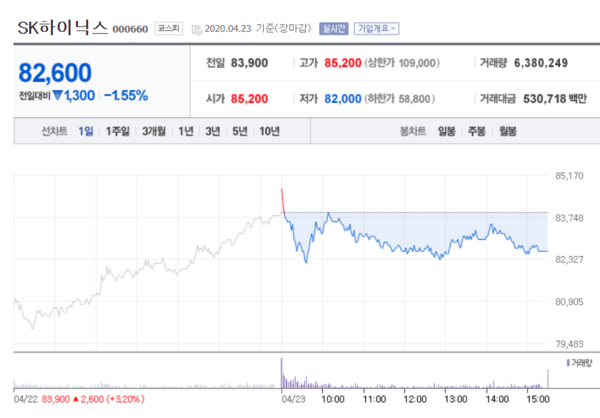Click the 전일 value 83,900
This screenshot has height=418, width=600.
tap(249, 63)
